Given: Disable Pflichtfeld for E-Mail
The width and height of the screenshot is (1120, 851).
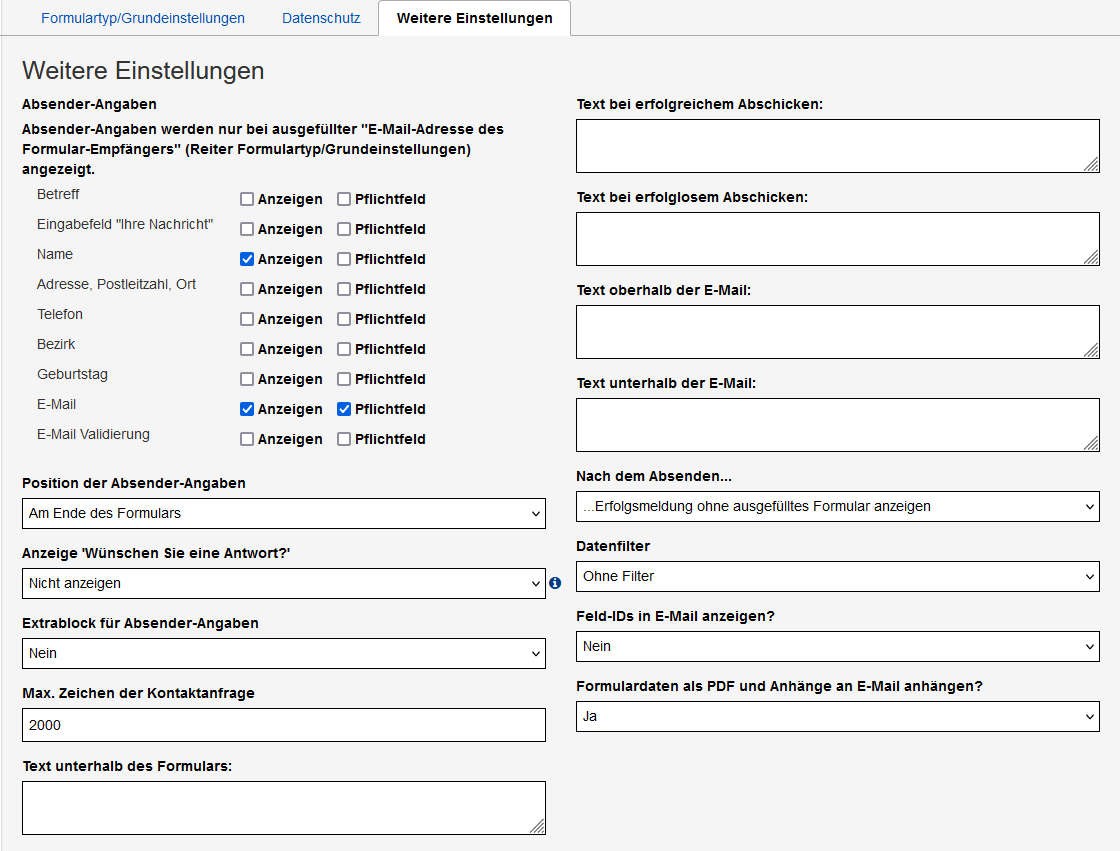Looking at the screenshot, I should point(344,408).
